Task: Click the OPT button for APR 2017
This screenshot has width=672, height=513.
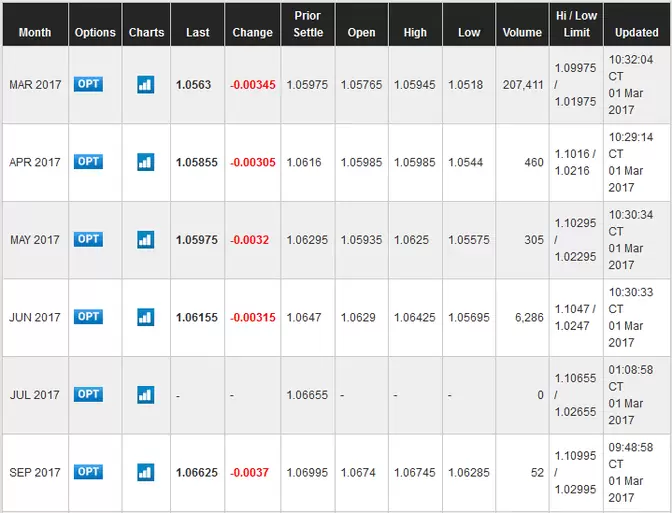Action: (88, 162)
